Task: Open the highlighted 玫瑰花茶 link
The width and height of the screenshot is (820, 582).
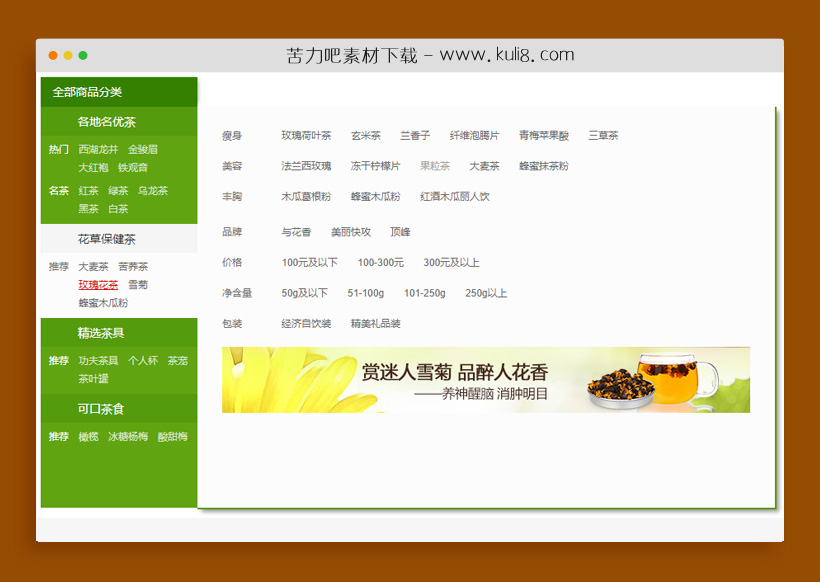Action: click(x=98, y=285)
